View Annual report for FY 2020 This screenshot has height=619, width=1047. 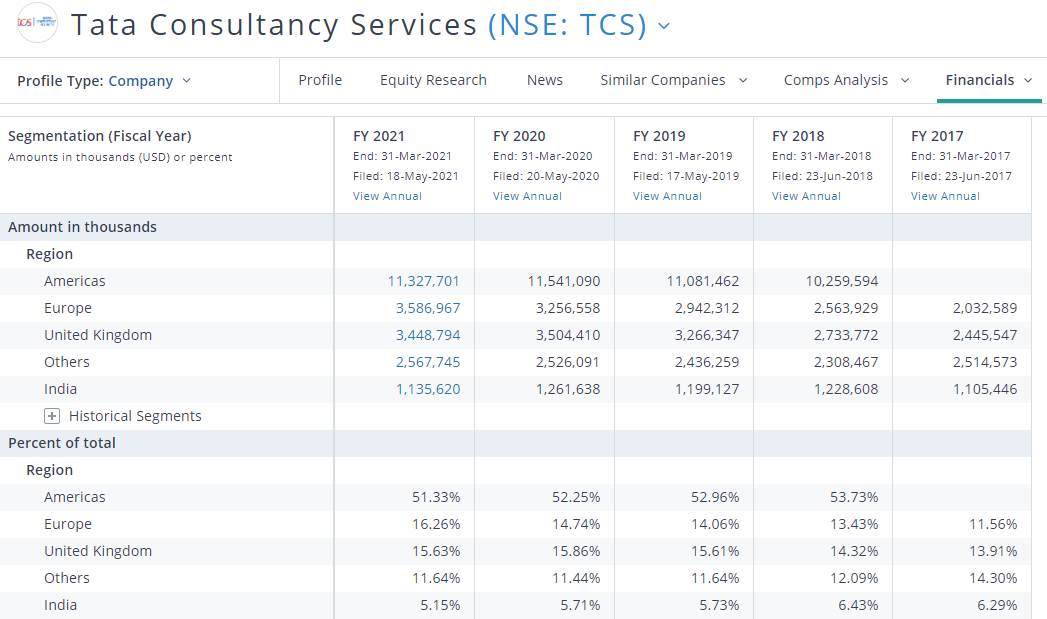pyautogui.click(x=527, y=196)
